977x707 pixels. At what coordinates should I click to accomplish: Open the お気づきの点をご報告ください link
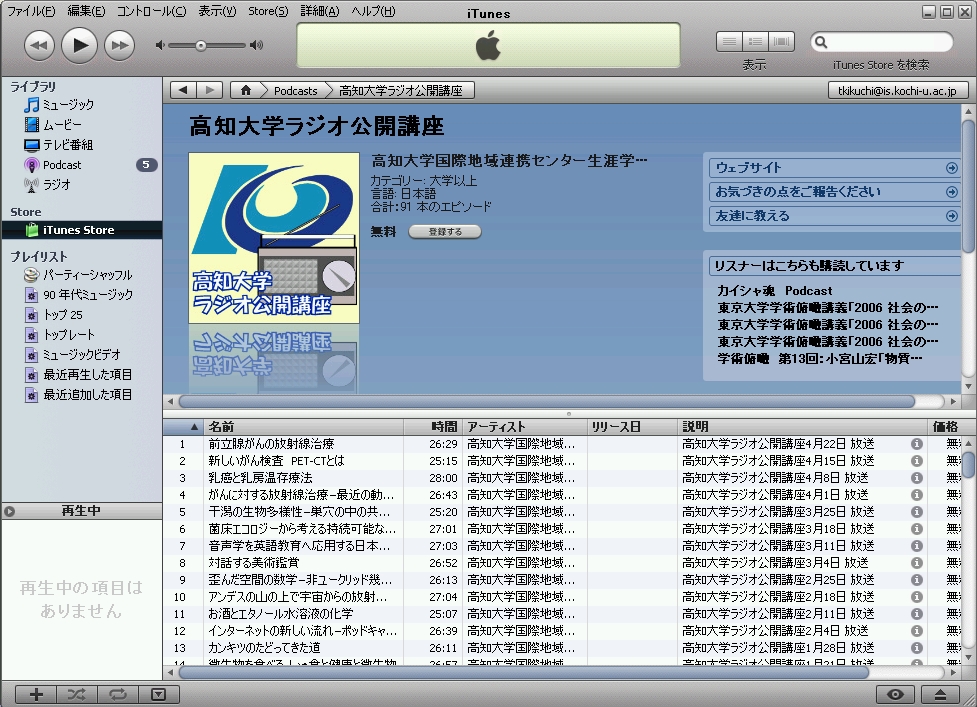tap(834, 192)
